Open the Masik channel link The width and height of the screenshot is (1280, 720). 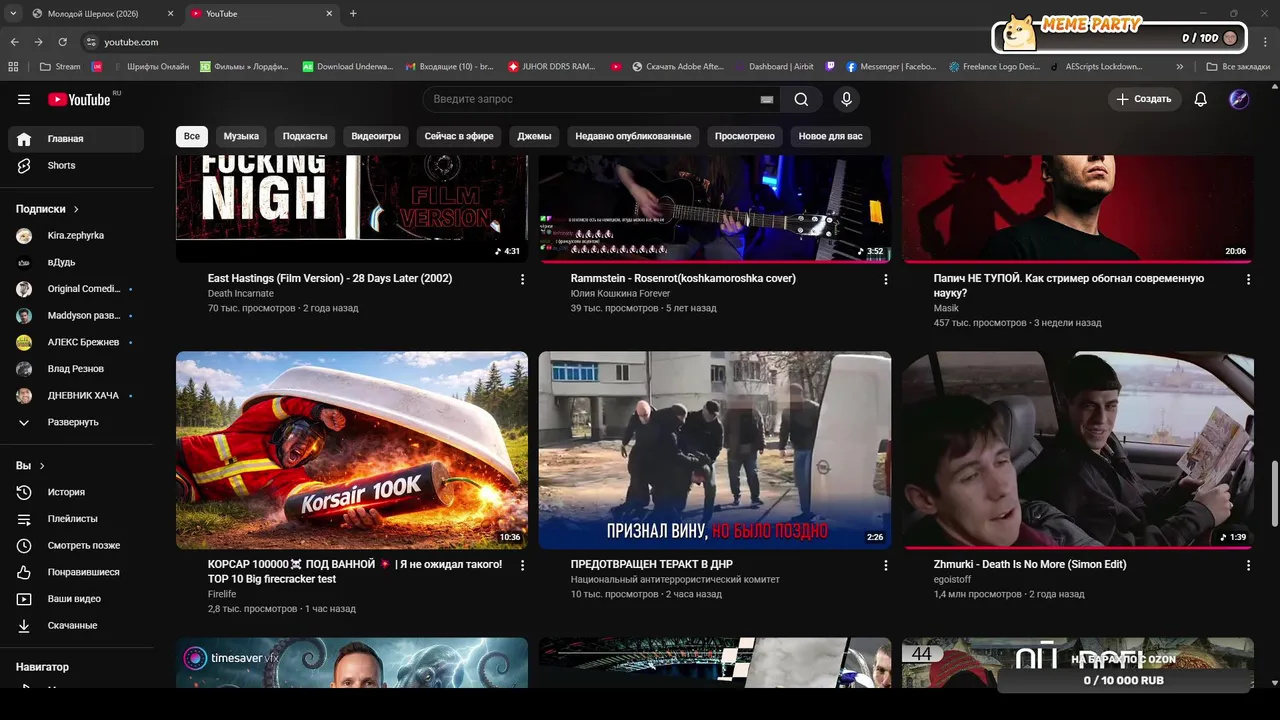(946, 308)
